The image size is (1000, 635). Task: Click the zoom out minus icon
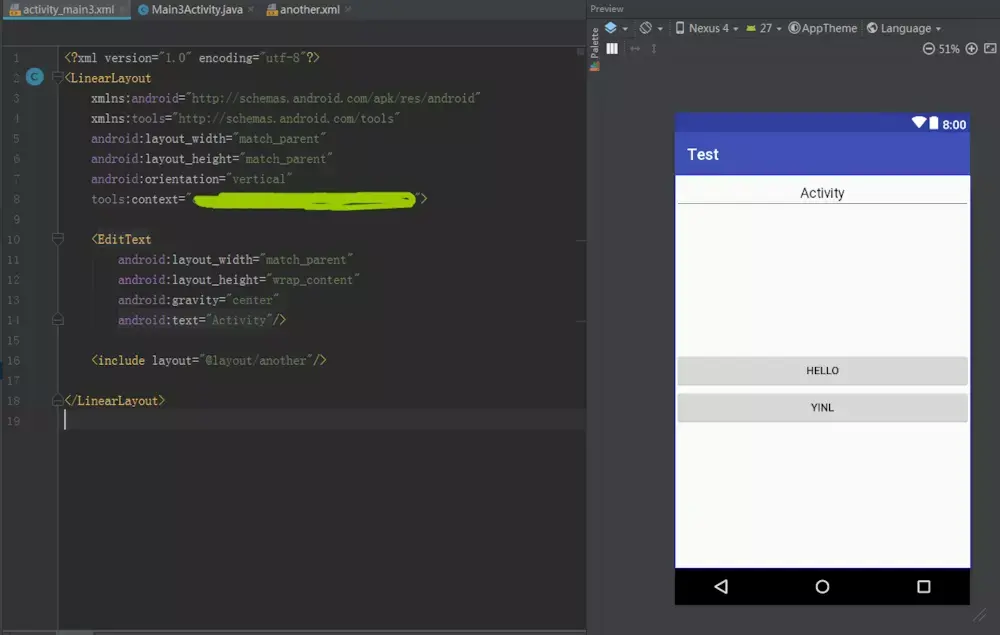coord(929,48)
